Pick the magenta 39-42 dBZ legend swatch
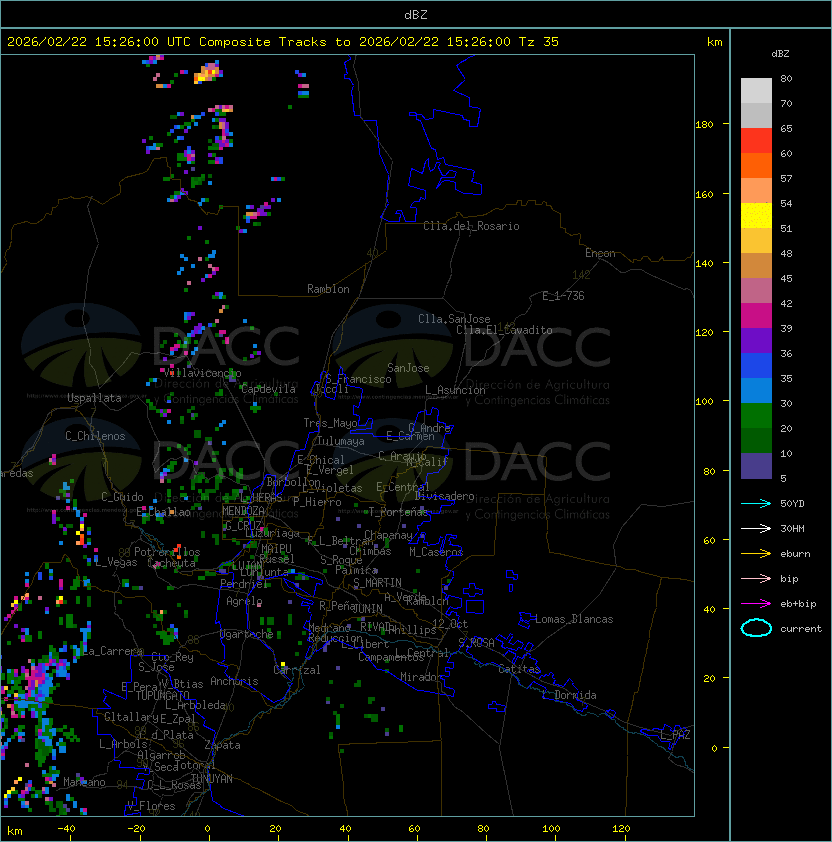Viewport: 832px width, 842px height. pos(756,316)
